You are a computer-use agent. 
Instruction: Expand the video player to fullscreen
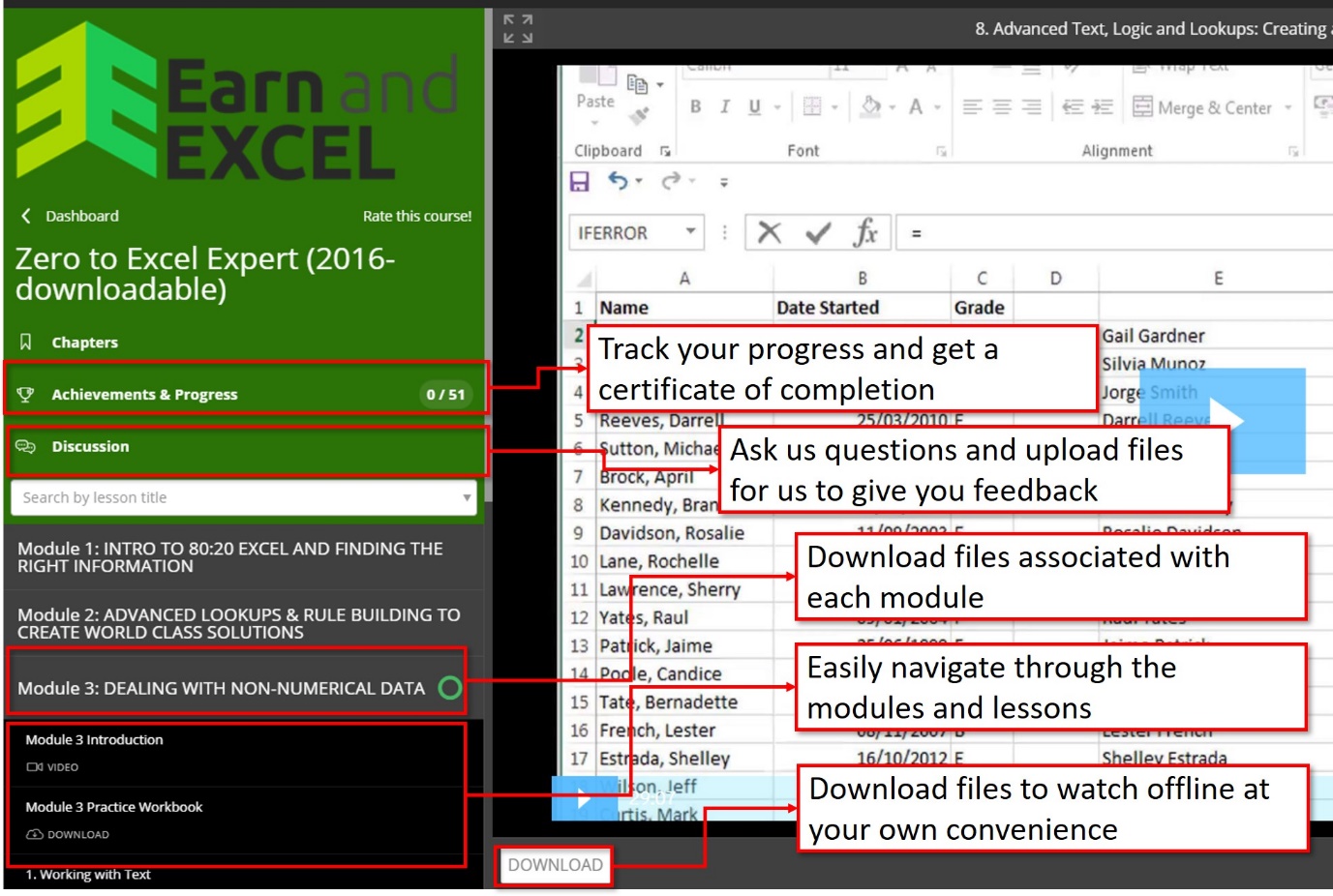click(518, 29)
